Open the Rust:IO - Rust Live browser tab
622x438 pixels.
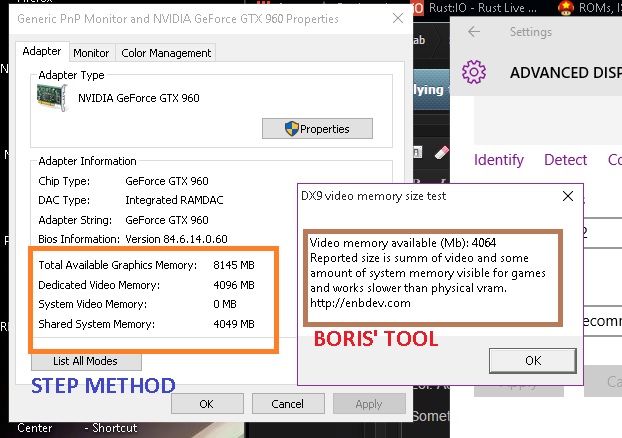point(476,8)
